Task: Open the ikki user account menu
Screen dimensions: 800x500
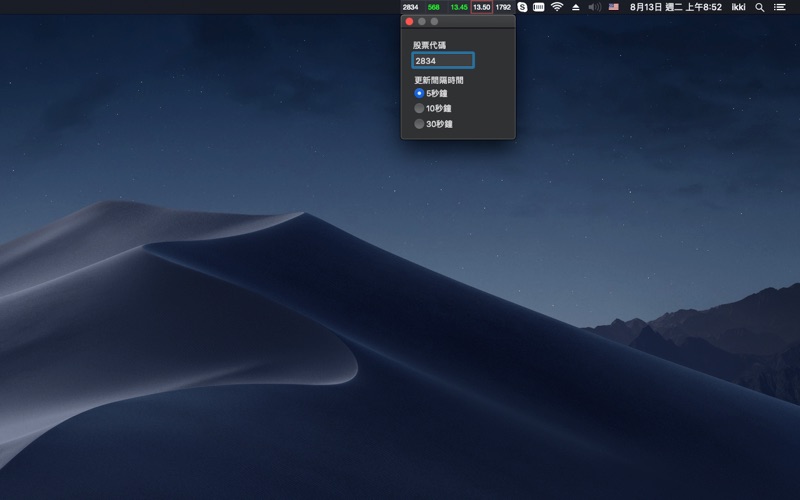Action: [x=738, y=7]
